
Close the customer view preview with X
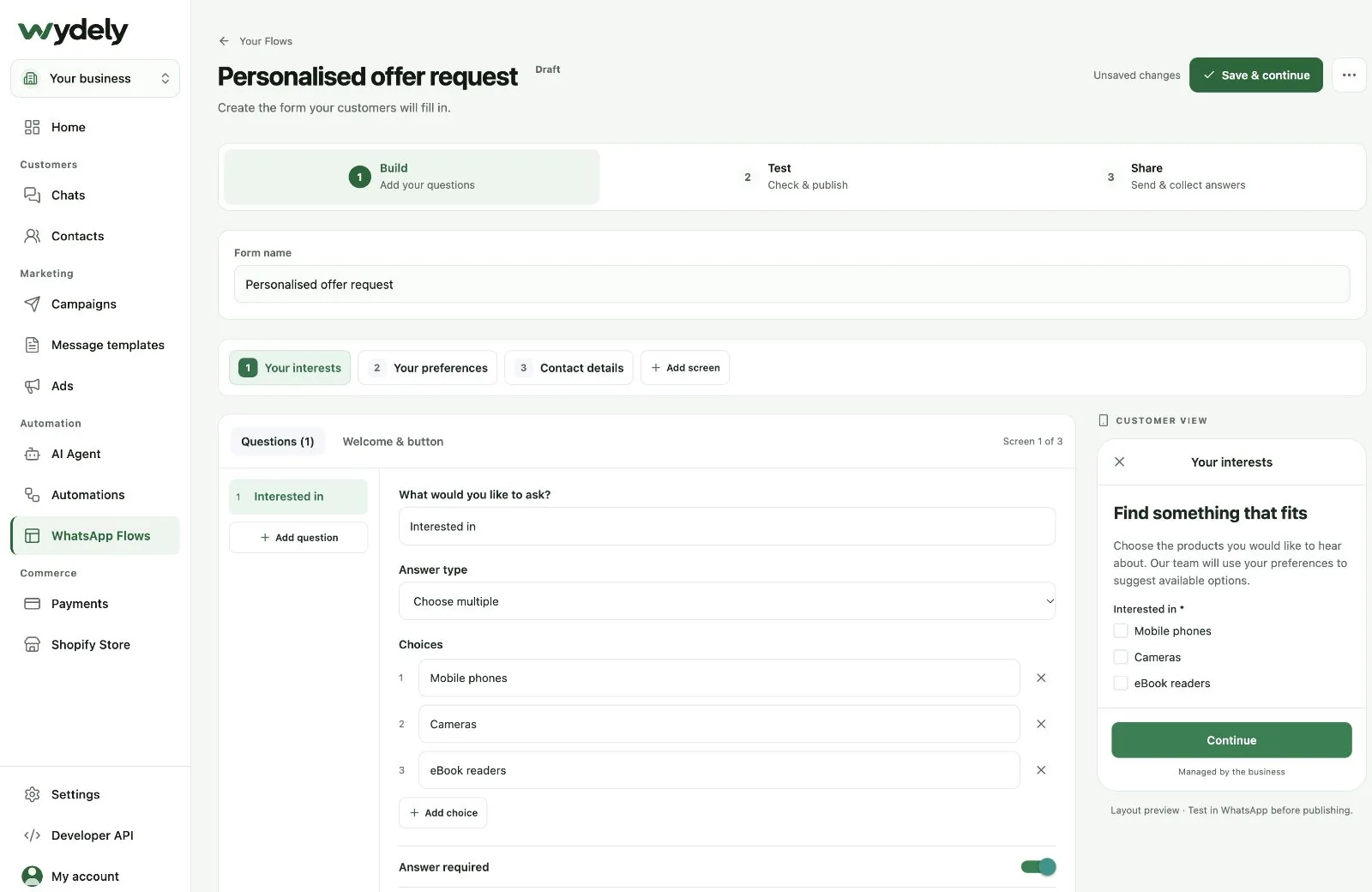point(1119,461)
